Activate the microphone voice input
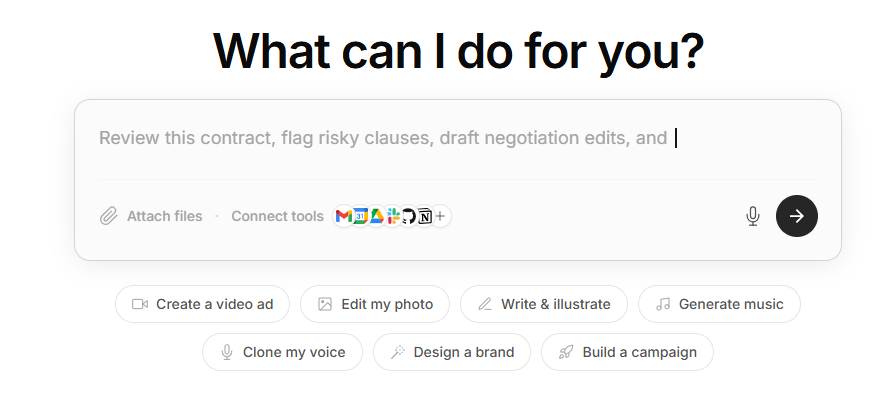The height and width of the screenshot is (407, 890). click(x=753, y=216)
